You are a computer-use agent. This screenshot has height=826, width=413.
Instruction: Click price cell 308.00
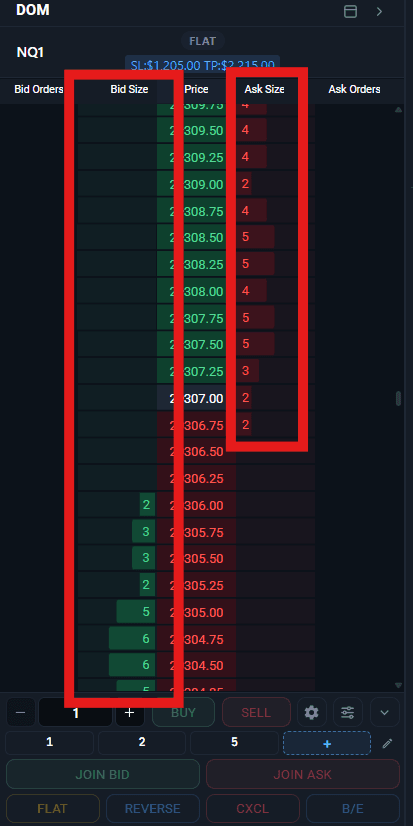click(196, 291)
